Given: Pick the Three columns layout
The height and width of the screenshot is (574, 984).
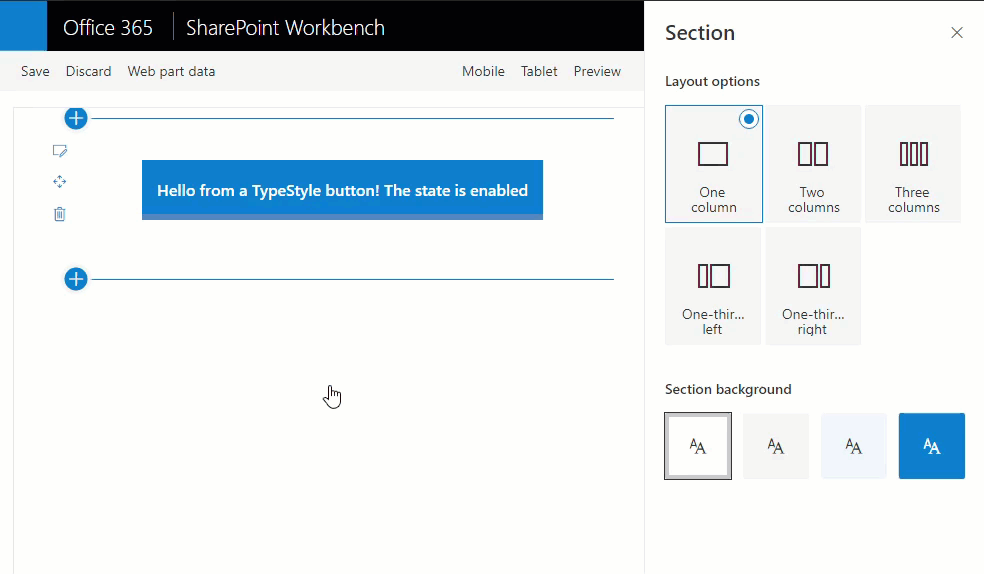Looking at the screenshot, I should pyautogui.click(x=913, y=164).
